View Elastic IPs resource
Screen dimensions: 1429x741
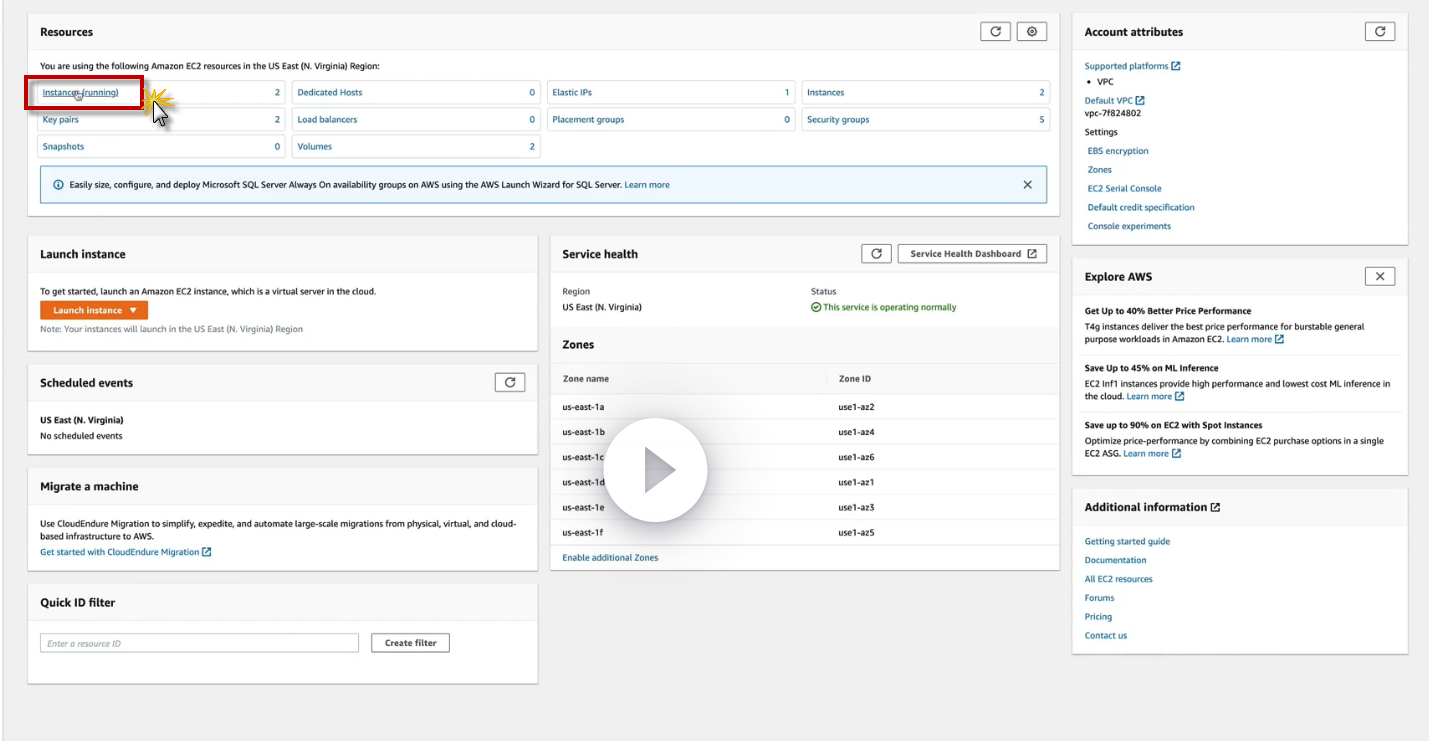tap(572, 93)
